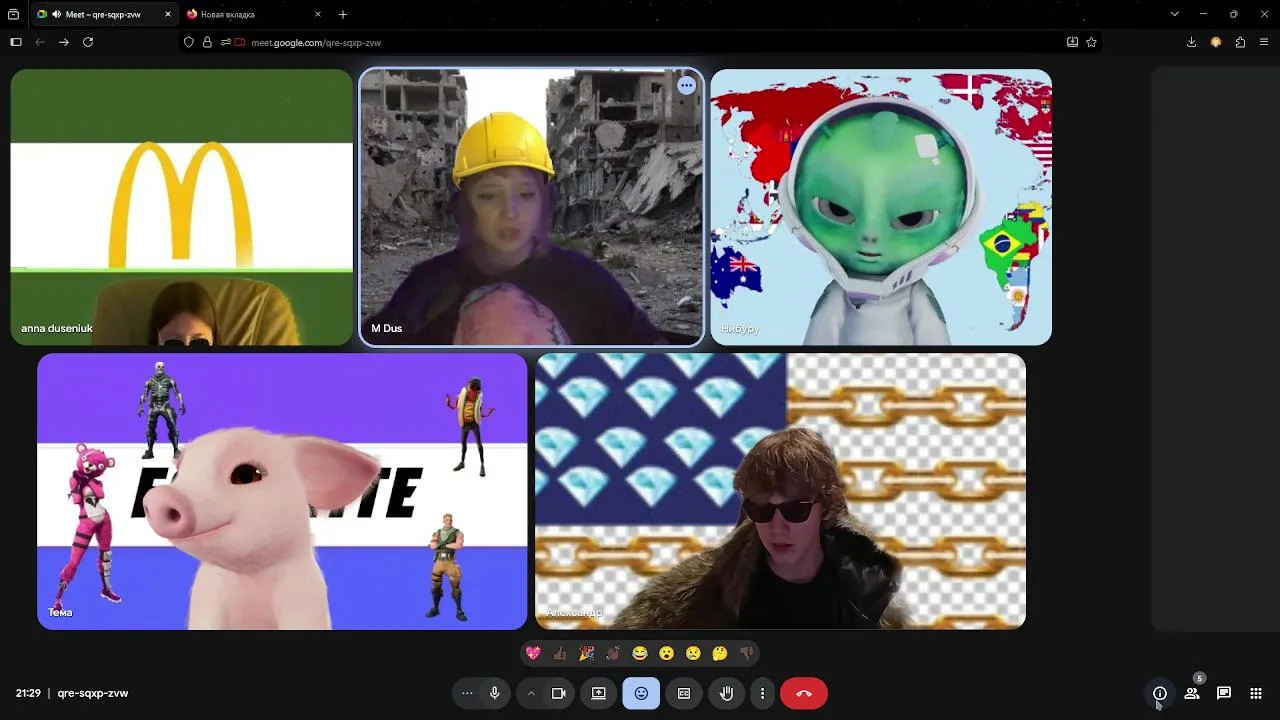
Task: Close the Meet browser tab
Action: tap(168, 14)
